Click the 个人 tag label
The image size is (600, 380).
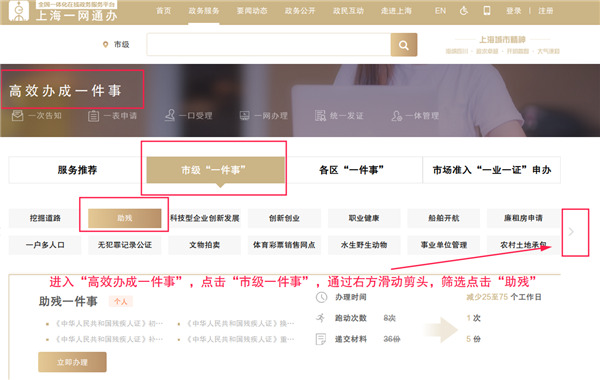click(121, 302)
